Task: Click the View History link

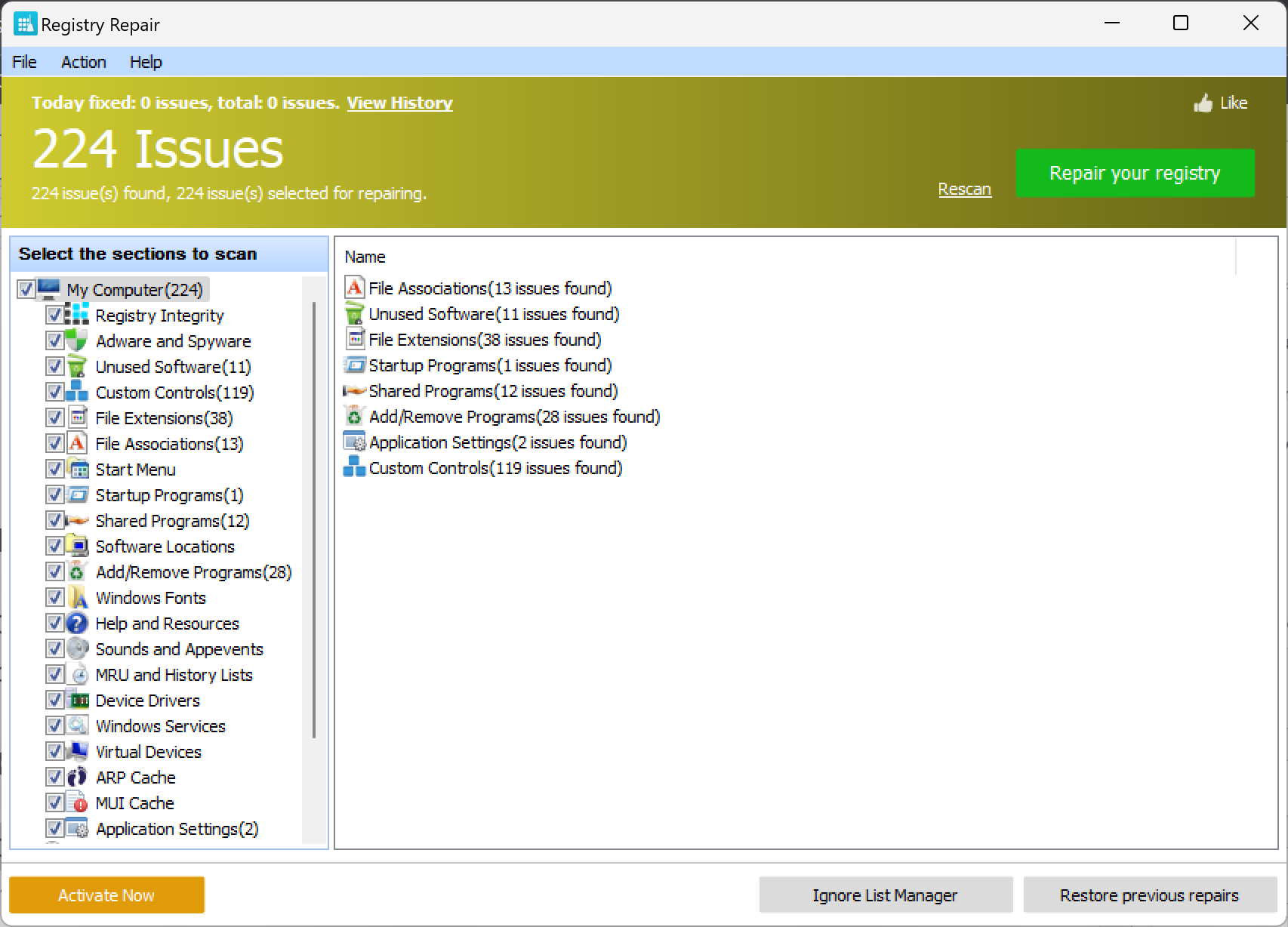Action: pos(399,103)
